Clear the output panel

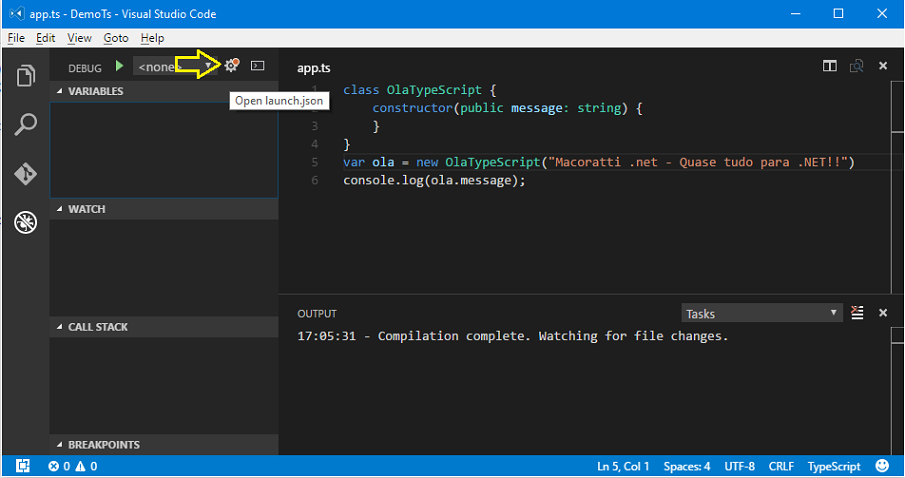pyautogui.click(x=857, y=313)
